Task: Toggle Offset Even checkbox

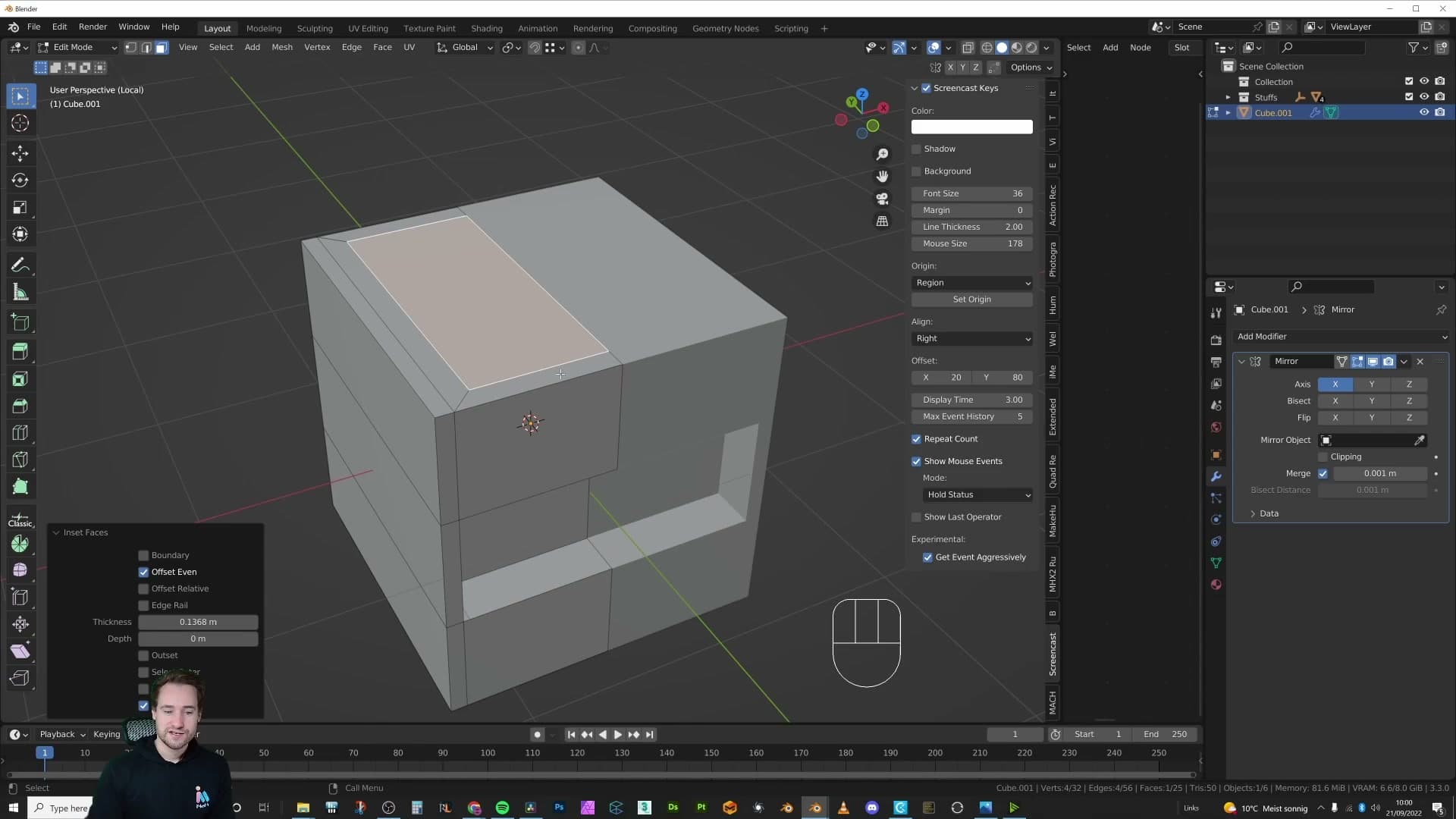Action: [x=143, y=572]
